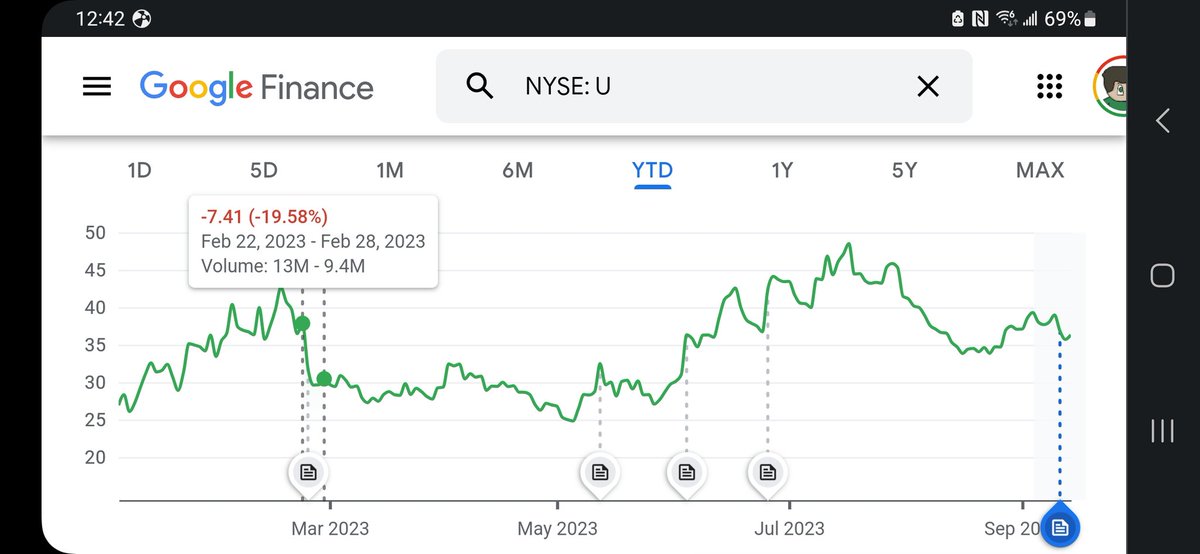1200x554 pixels.
Task: Open the account profile avatar
Action: [x=1111, y=87]
